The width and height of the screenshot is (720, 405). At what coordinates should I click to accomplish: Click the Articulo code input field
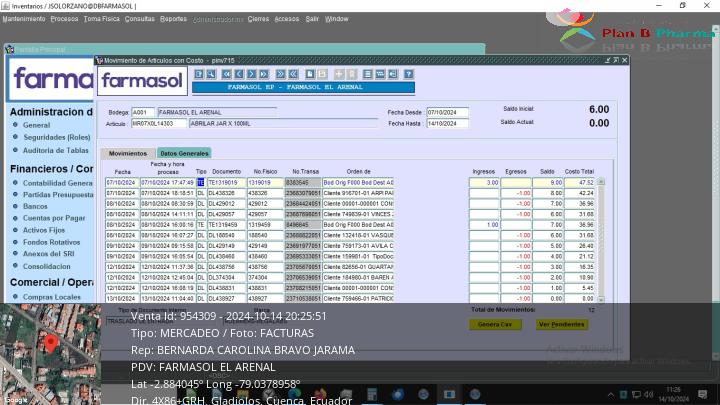(x=159, y=124)
